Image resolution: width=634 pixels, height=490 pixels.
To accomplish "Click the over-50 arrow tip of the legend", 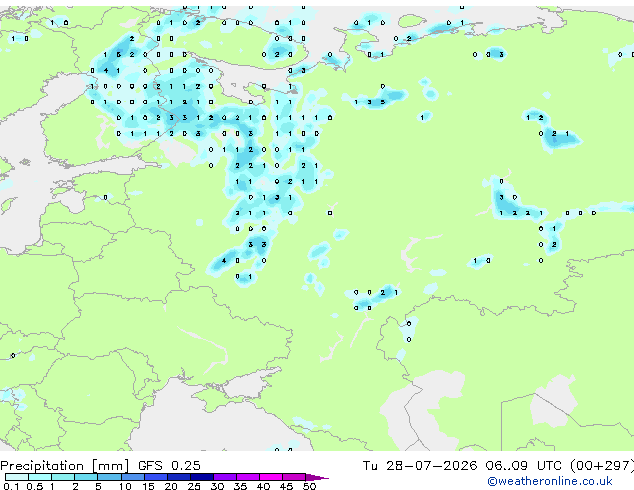I will click(317, 477).
